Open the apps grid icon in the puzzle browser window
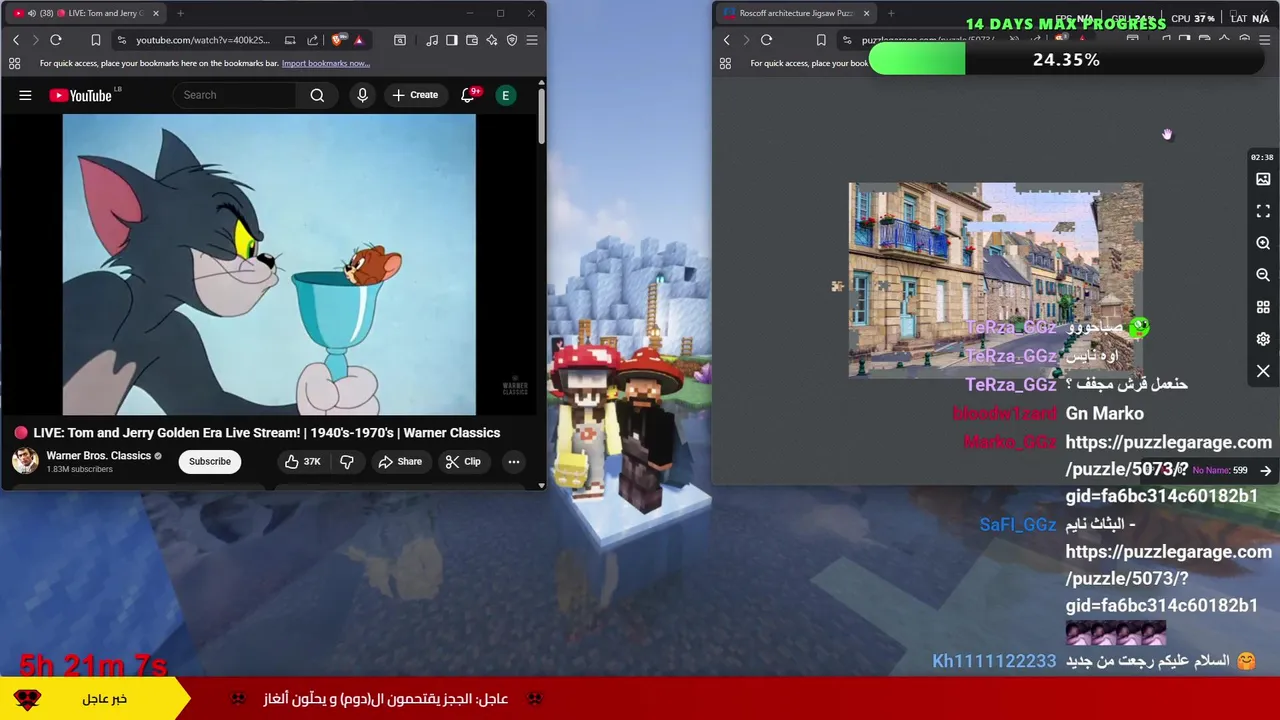The image size is (1280, 720). 725,63
